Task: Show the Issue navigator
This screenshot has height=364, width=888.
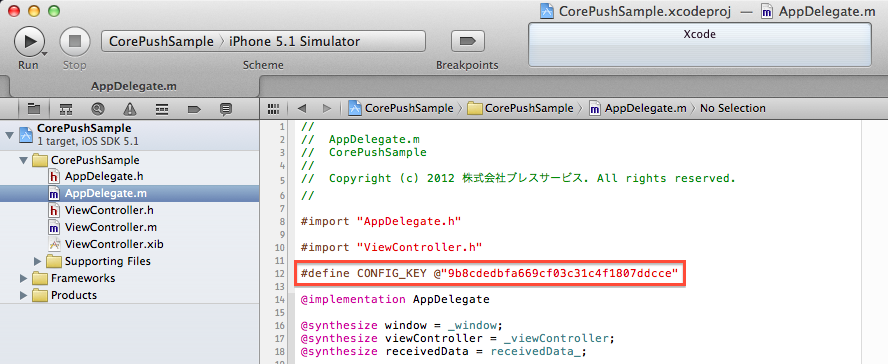Action: pos(130,108)
